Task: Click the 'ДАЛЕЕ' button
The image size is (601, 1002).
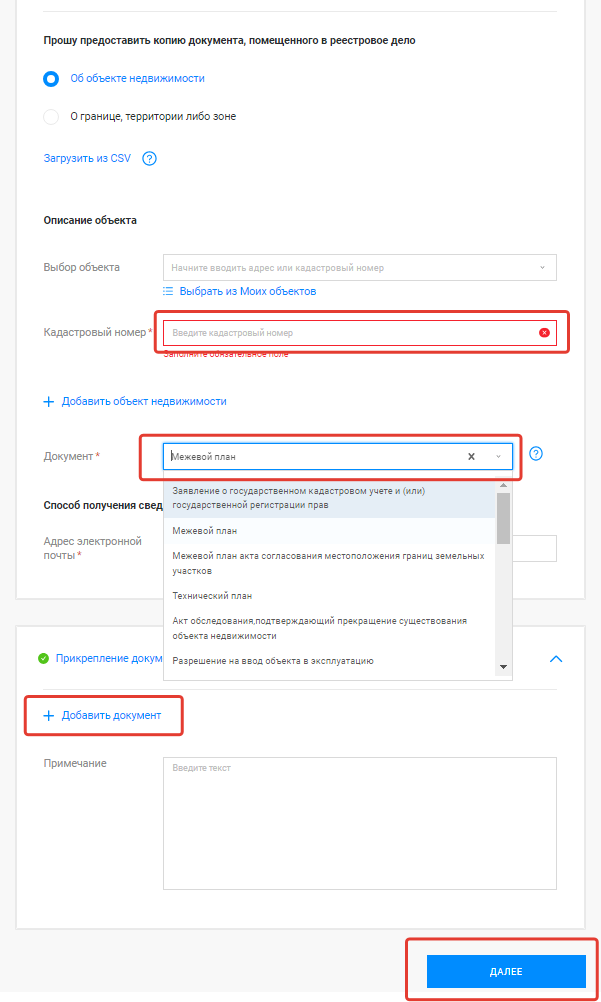Action: 506,971
